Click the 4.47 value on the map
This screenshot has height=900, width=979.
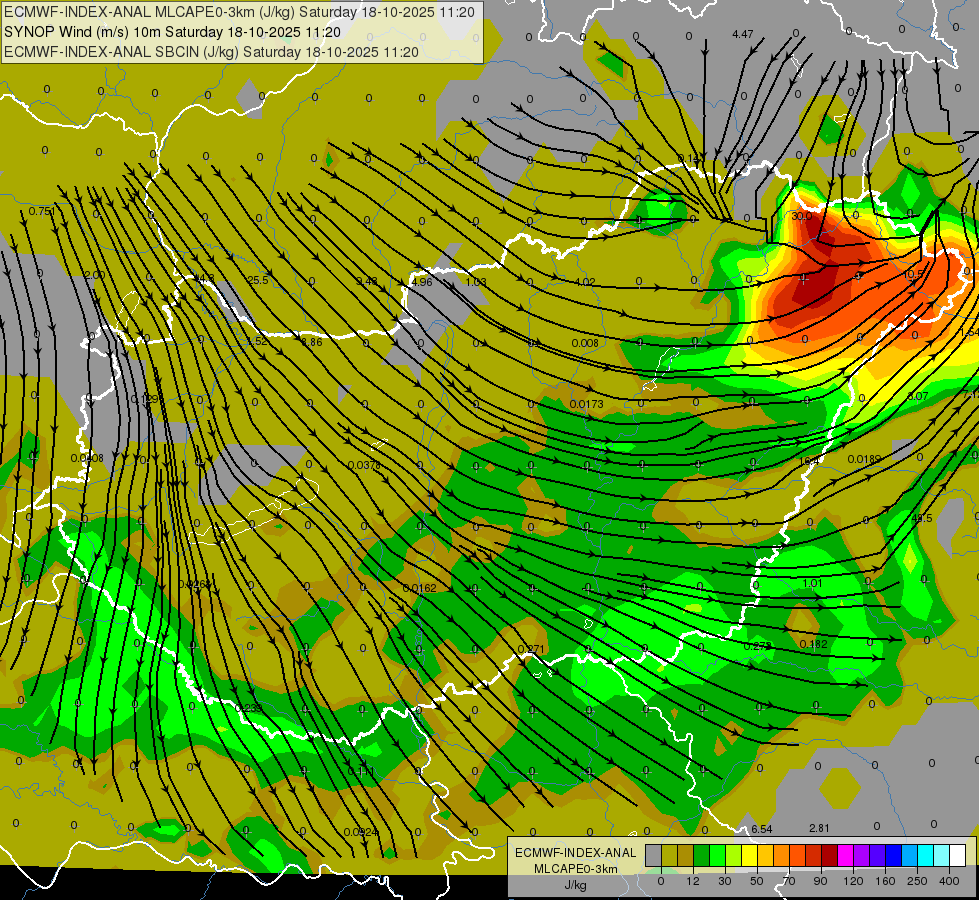pyautogui.click(x=742, y=34)
